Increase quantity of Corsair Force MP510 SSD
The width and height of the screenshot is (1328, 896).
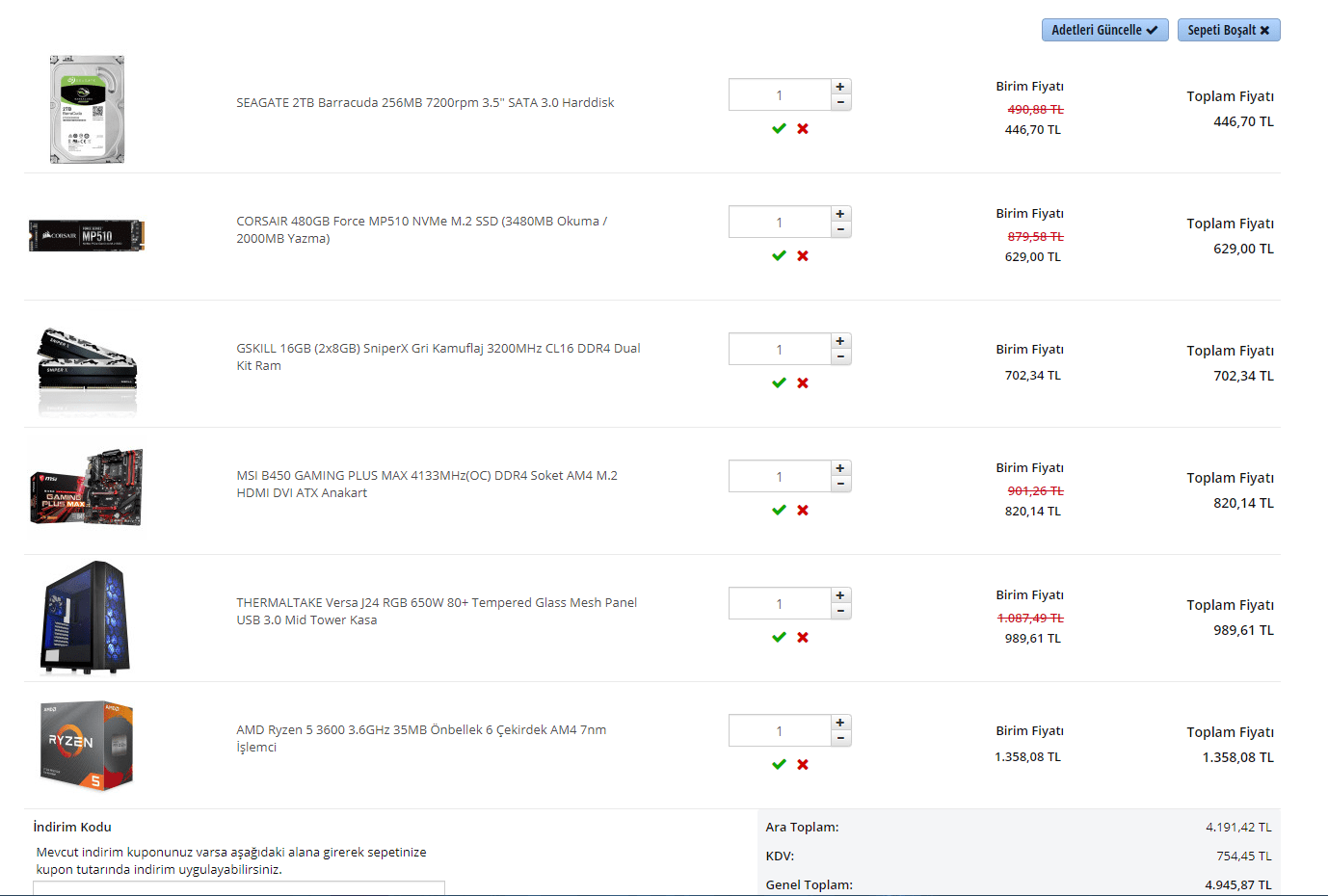click(840, 214)
